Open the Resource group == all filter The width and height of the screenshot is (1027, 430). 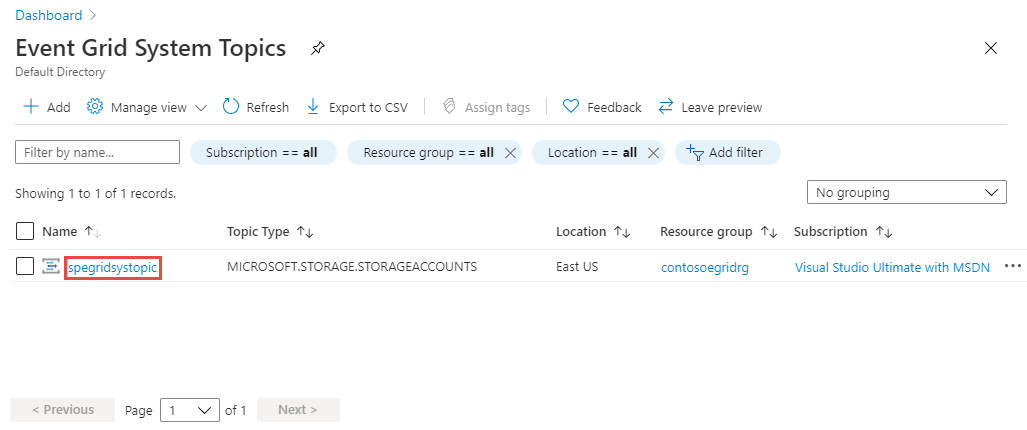[x=428, y=152]
